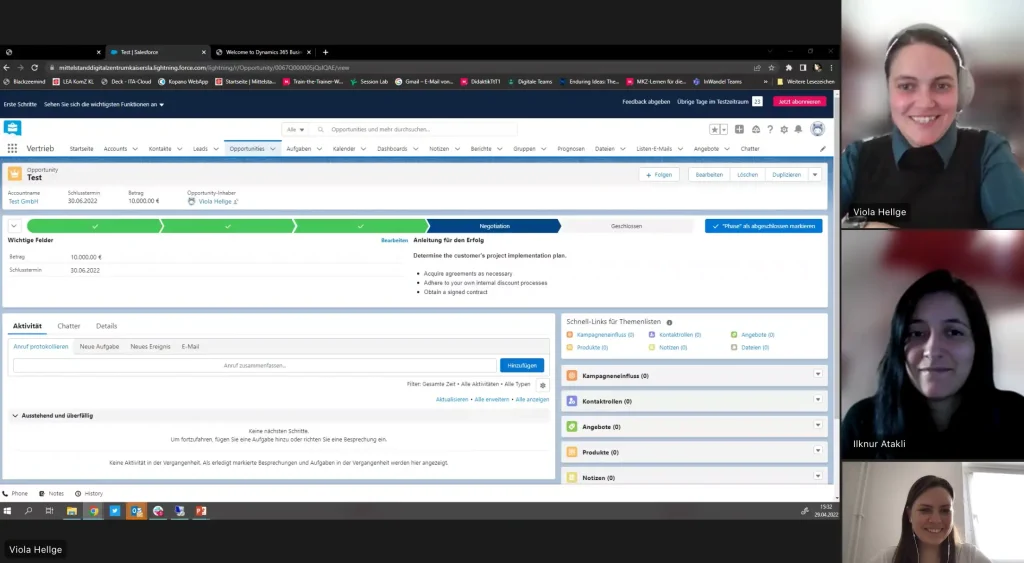Go to the Startseite navigation tab
The height and width of the screenshot is (563, 1024).
[82, 149]
